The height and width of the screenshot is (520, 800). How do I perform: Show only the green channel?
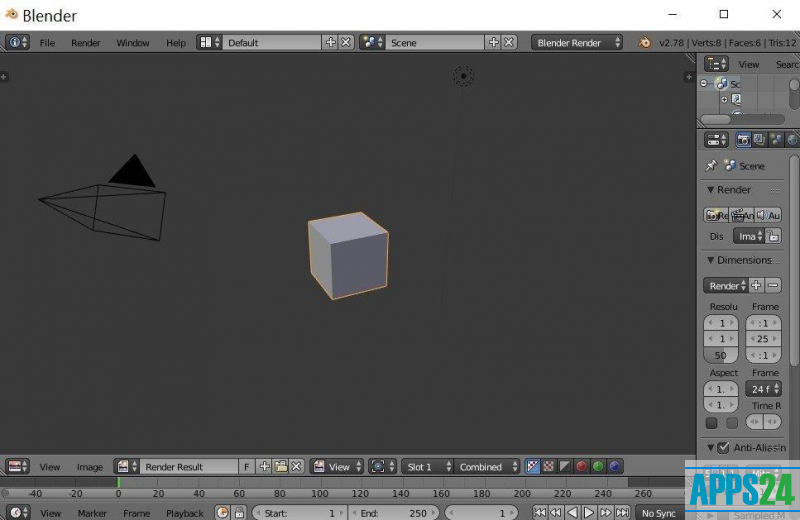pyautogui.click(x=598, y=466)
